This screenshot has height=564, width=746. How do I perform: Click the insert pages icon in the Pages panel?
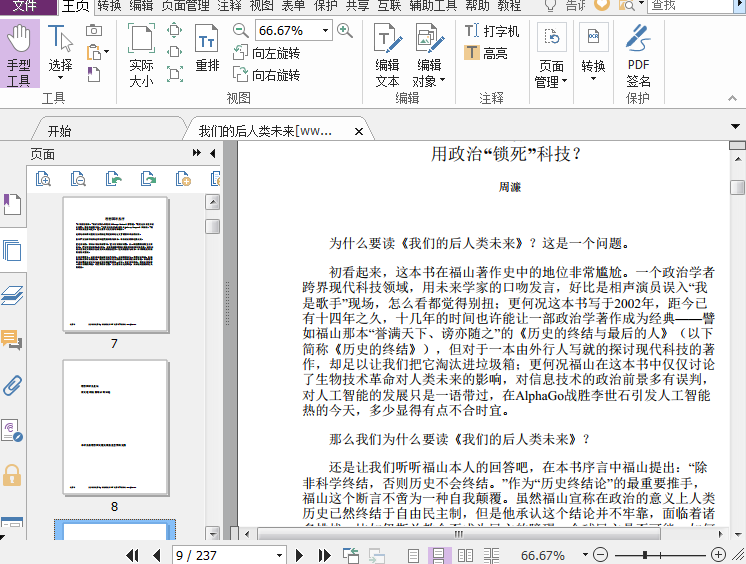(183, 179)
